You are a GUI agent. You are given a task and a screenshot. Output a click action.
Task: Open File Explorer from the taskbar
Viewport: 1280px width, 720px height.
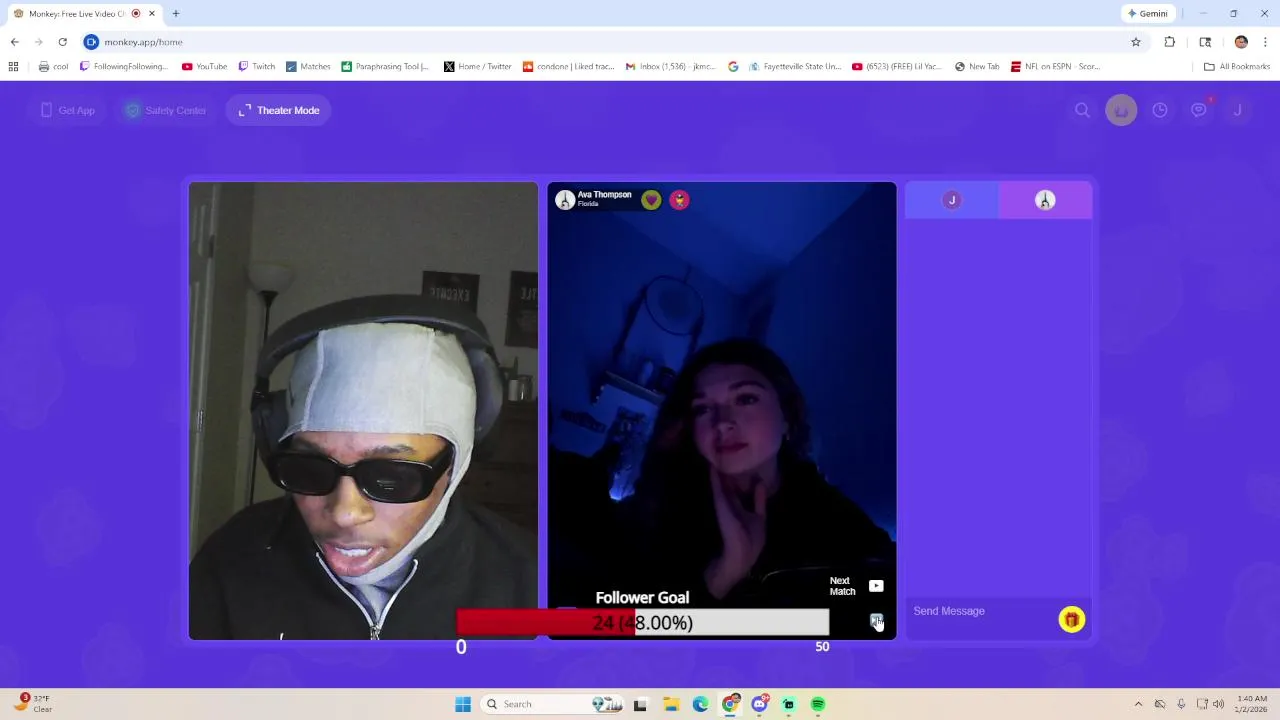pyautogui.click(x=671, y=704)
